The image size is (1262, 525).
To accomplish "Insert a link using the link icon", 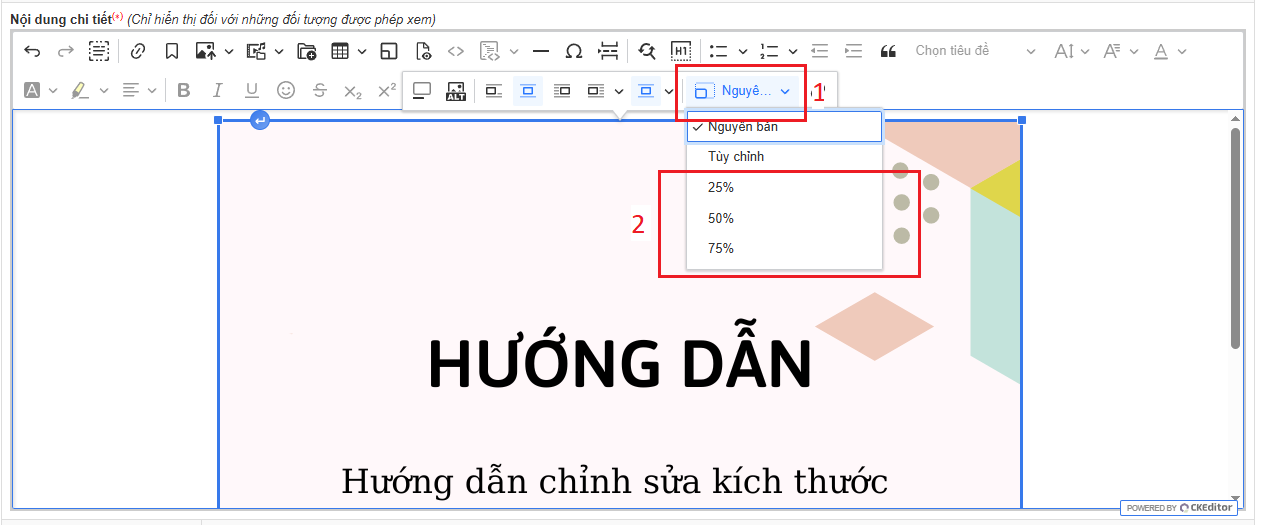I will 138,51.
